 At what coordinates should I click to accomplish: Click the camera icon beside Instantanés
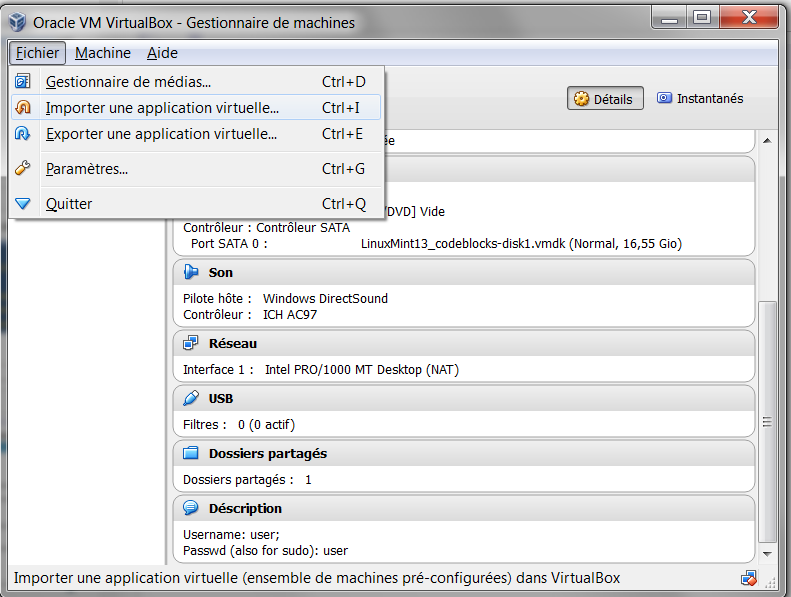pyautogui.click(x=664, y=98)
